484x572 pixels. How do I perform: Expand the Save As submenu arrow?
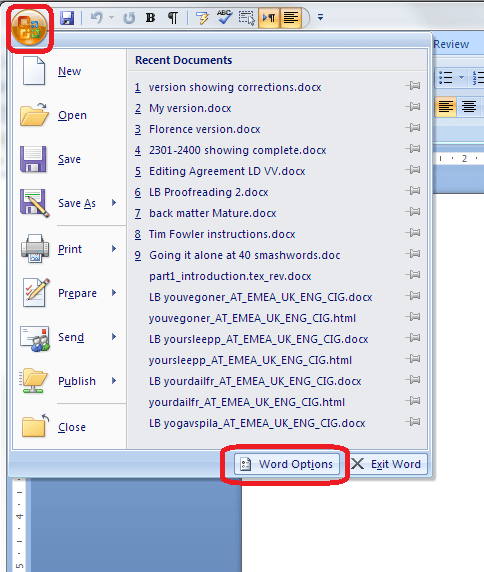[114, 202]
